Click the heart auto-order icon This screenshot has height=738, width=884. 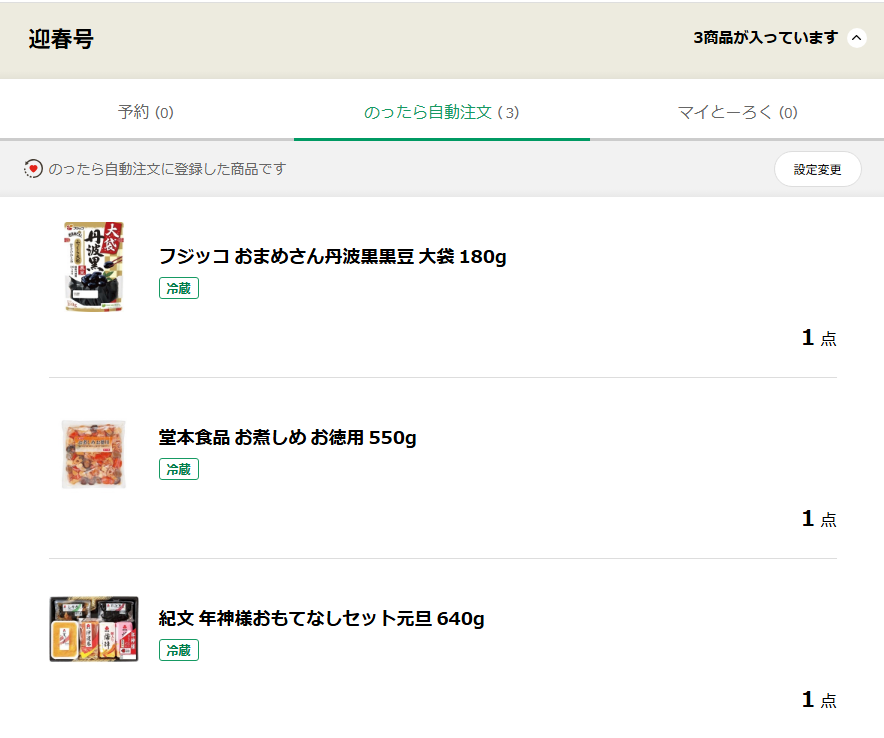tap(34, 169)
